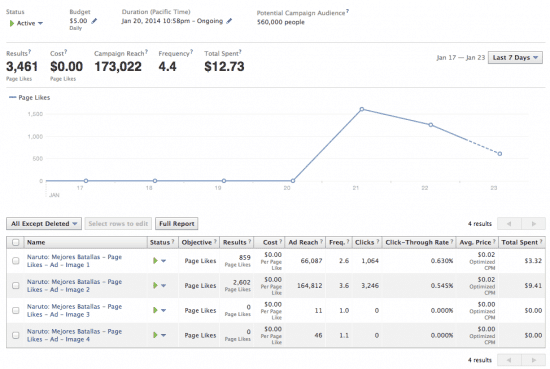Check the Image 4 ad row checkbox
This screenshot has height=369, width=550.
[15, 335]
